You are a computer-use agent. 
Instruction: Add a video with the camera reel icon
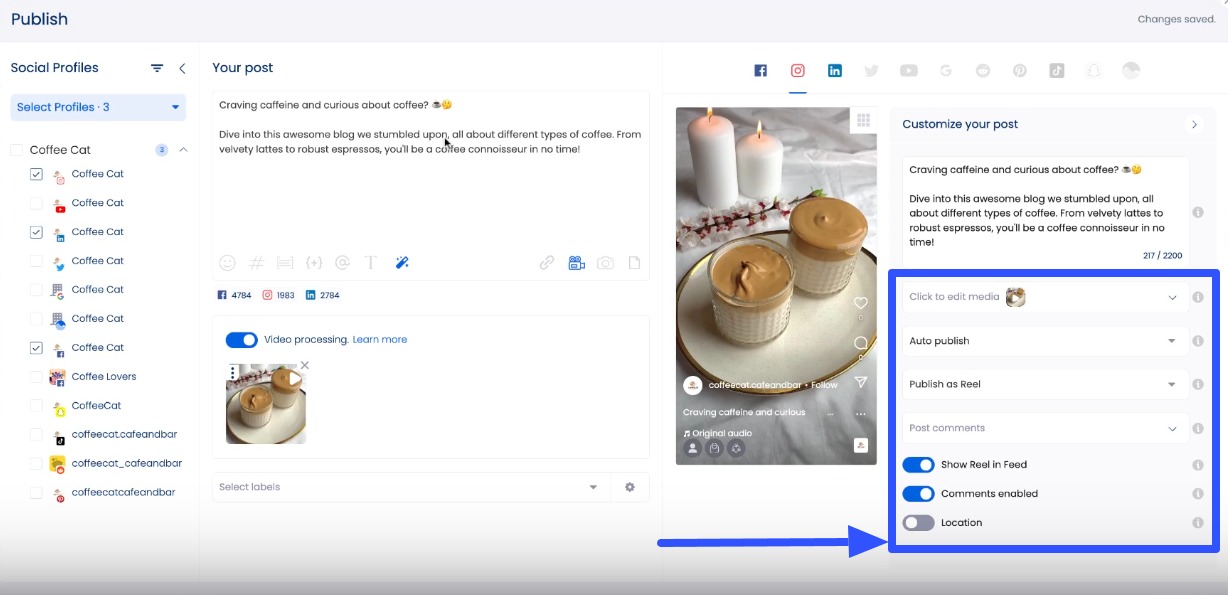576,262
